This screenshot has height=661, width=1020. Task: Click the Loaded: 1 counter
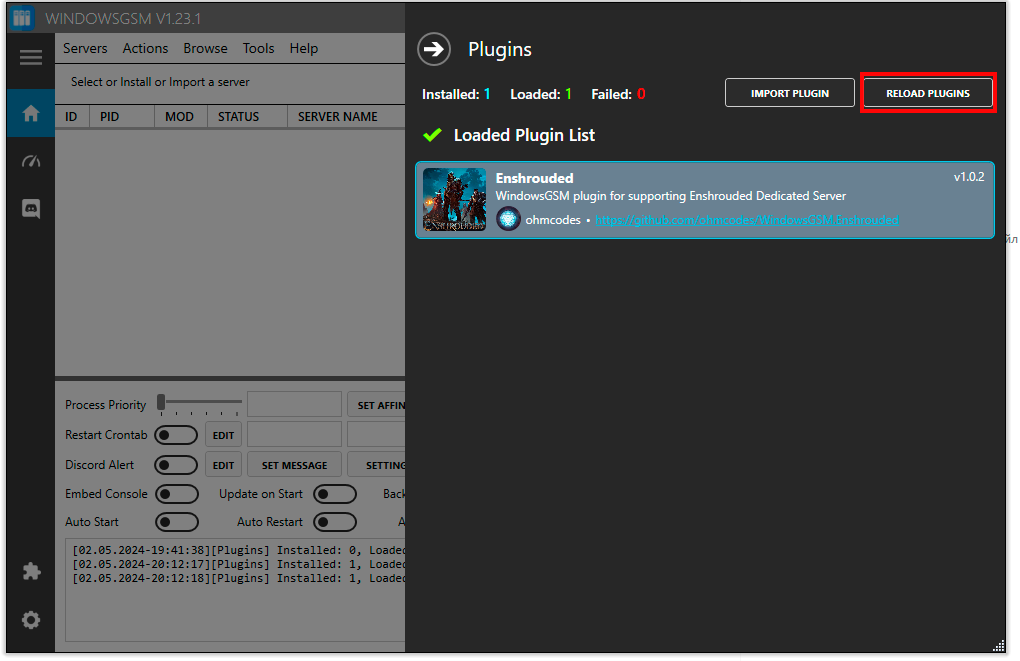point(541,94)
